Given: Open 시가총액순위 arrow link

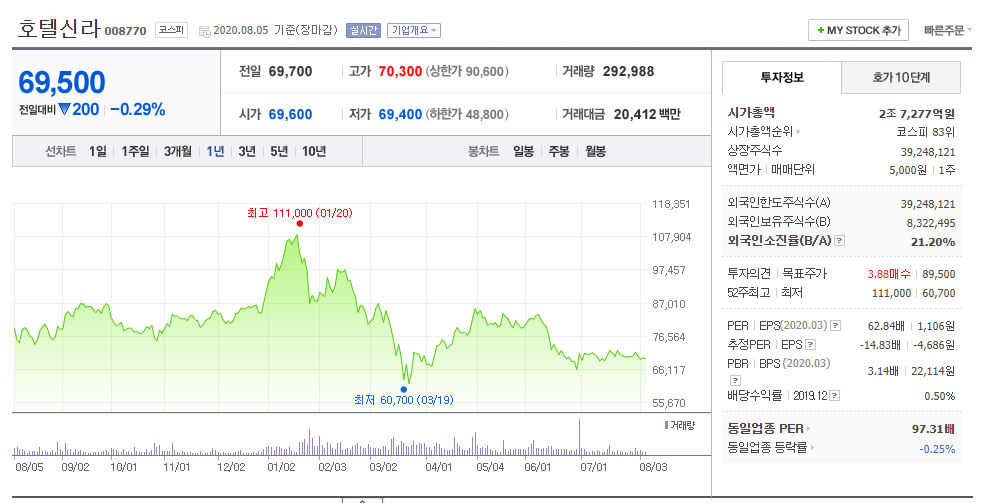Looking at the screenshot, I should 763,131.
